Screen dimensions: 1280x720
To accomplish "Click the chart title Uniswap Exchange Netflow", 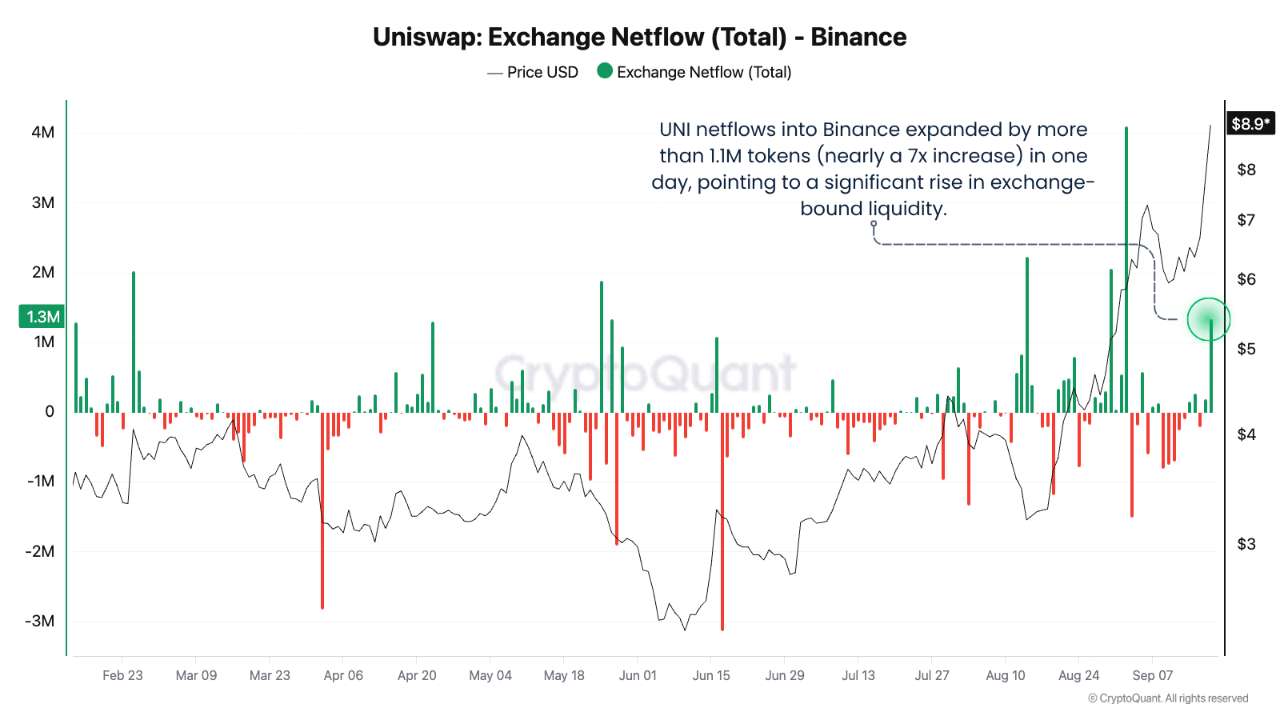I will 640,37.
